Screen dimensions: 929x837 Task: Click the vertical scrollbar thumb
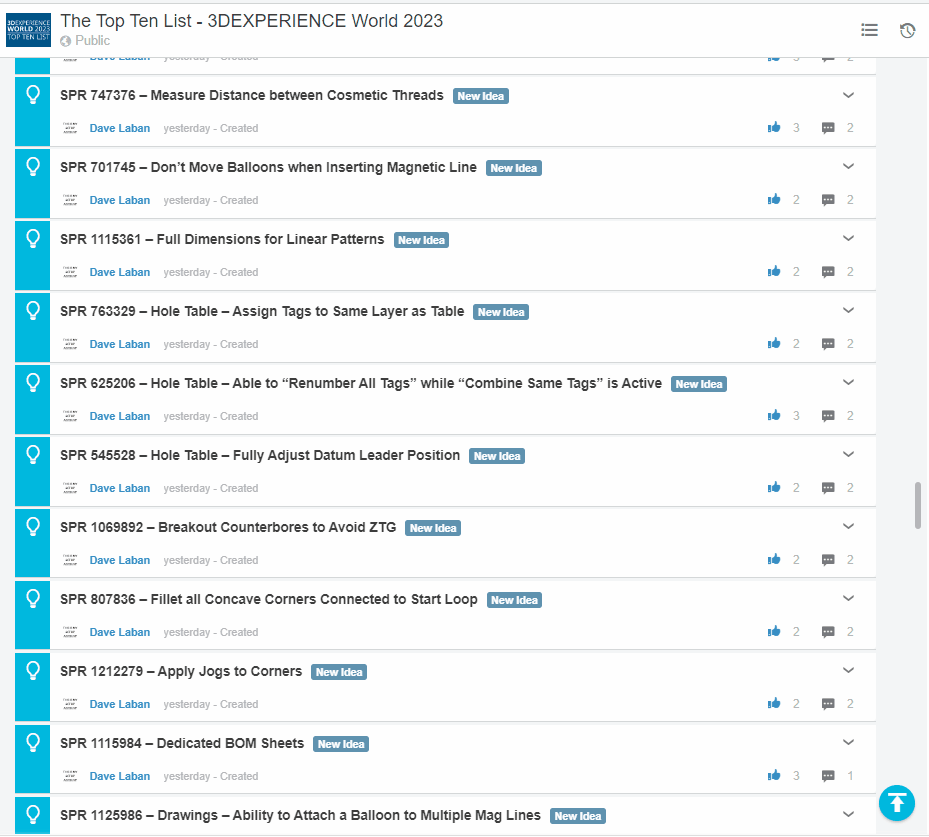[x=918, y=505]
